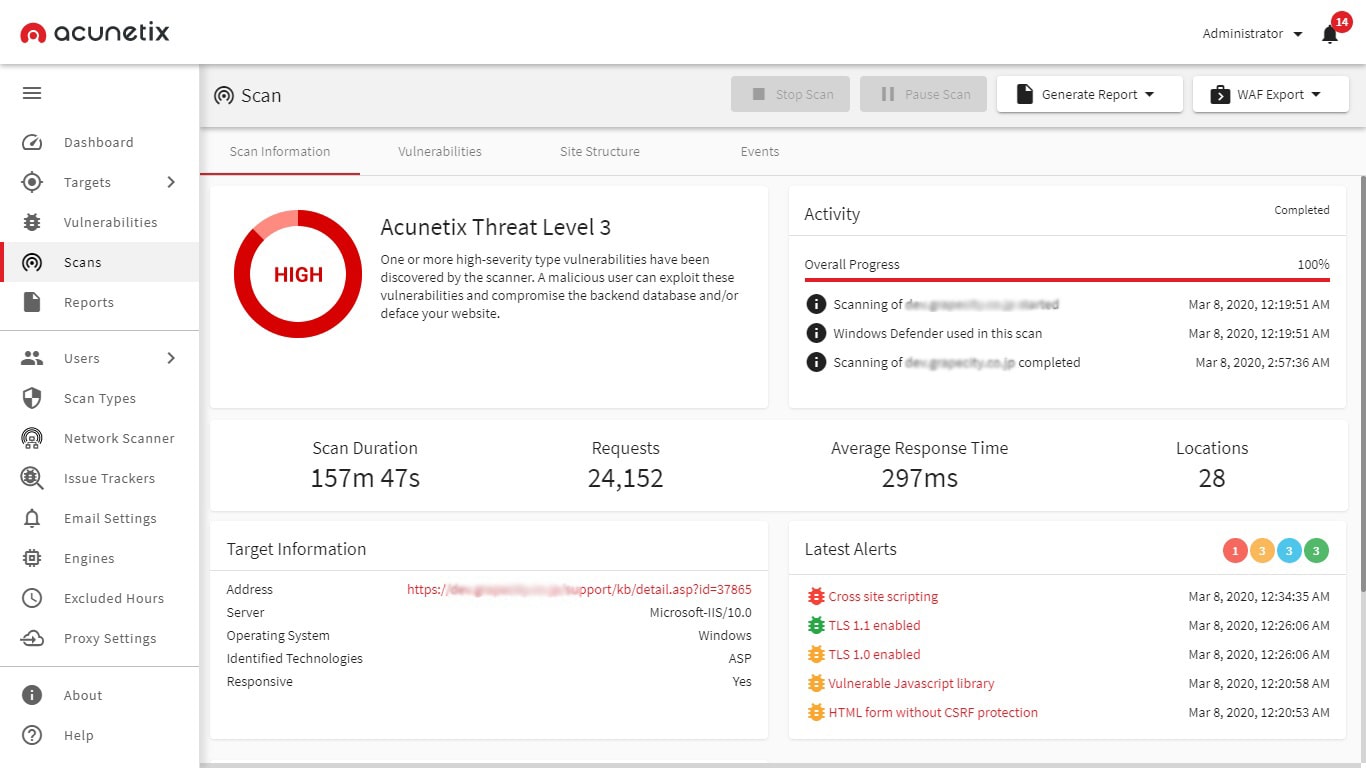Click the Users people icon
Viewport: 1366px width, 768px height.
(32, 358)
